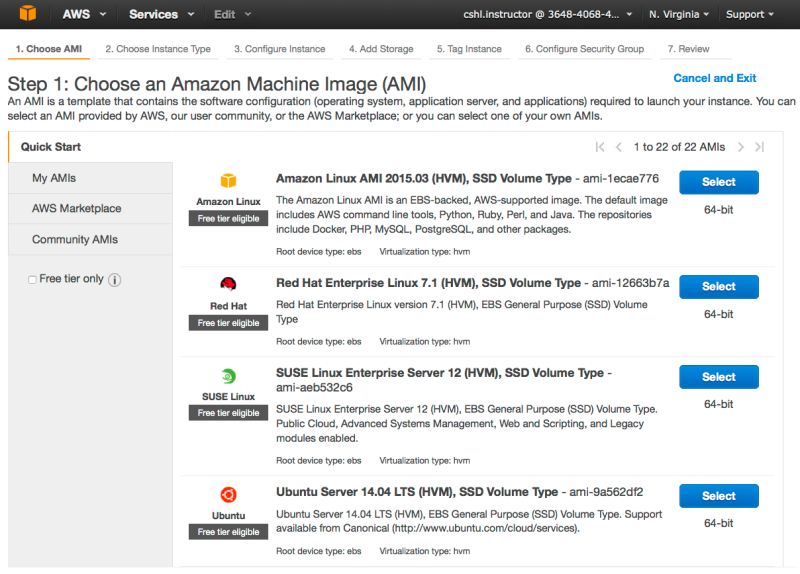Switch to 2. Choose Instance Type step
800x574 pixels.
(x=158, y=49)
